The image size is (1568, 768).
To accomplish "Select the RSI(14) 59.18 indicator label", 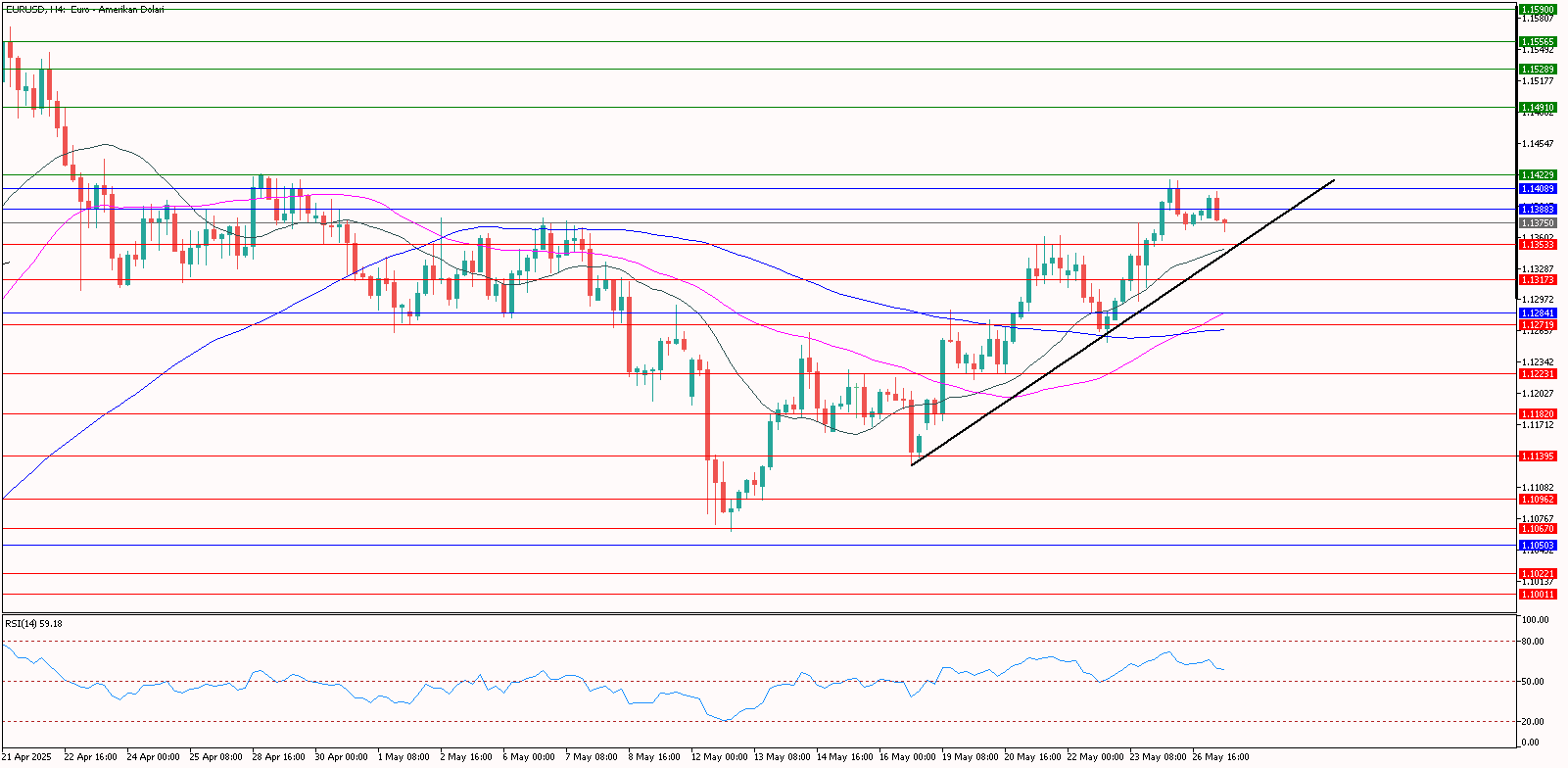I will click(x=34, y=623).
